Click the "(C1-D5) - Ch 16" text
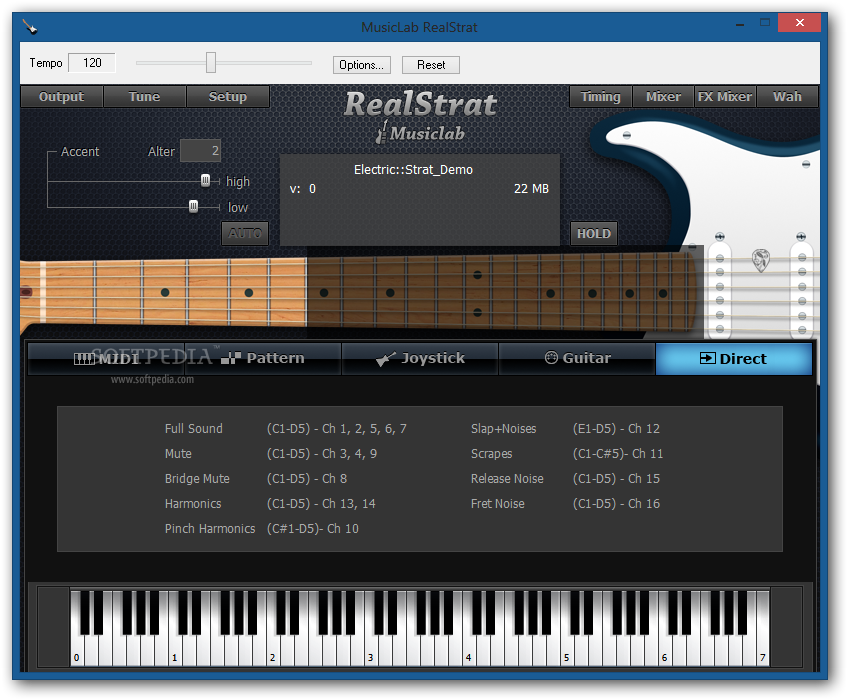 616,504
